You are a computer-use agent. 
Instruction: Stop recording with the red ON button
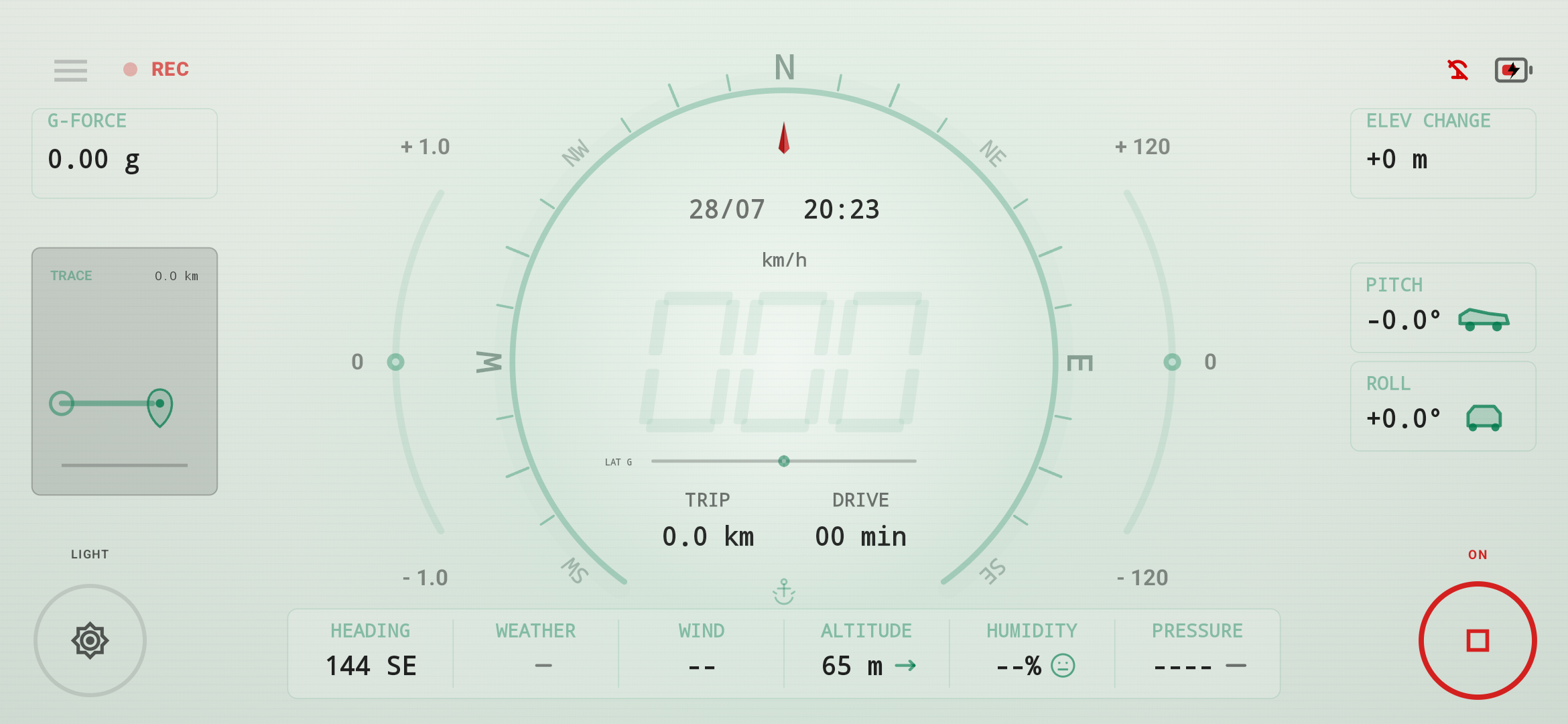pyautogui.click(x=1478, y=640)
